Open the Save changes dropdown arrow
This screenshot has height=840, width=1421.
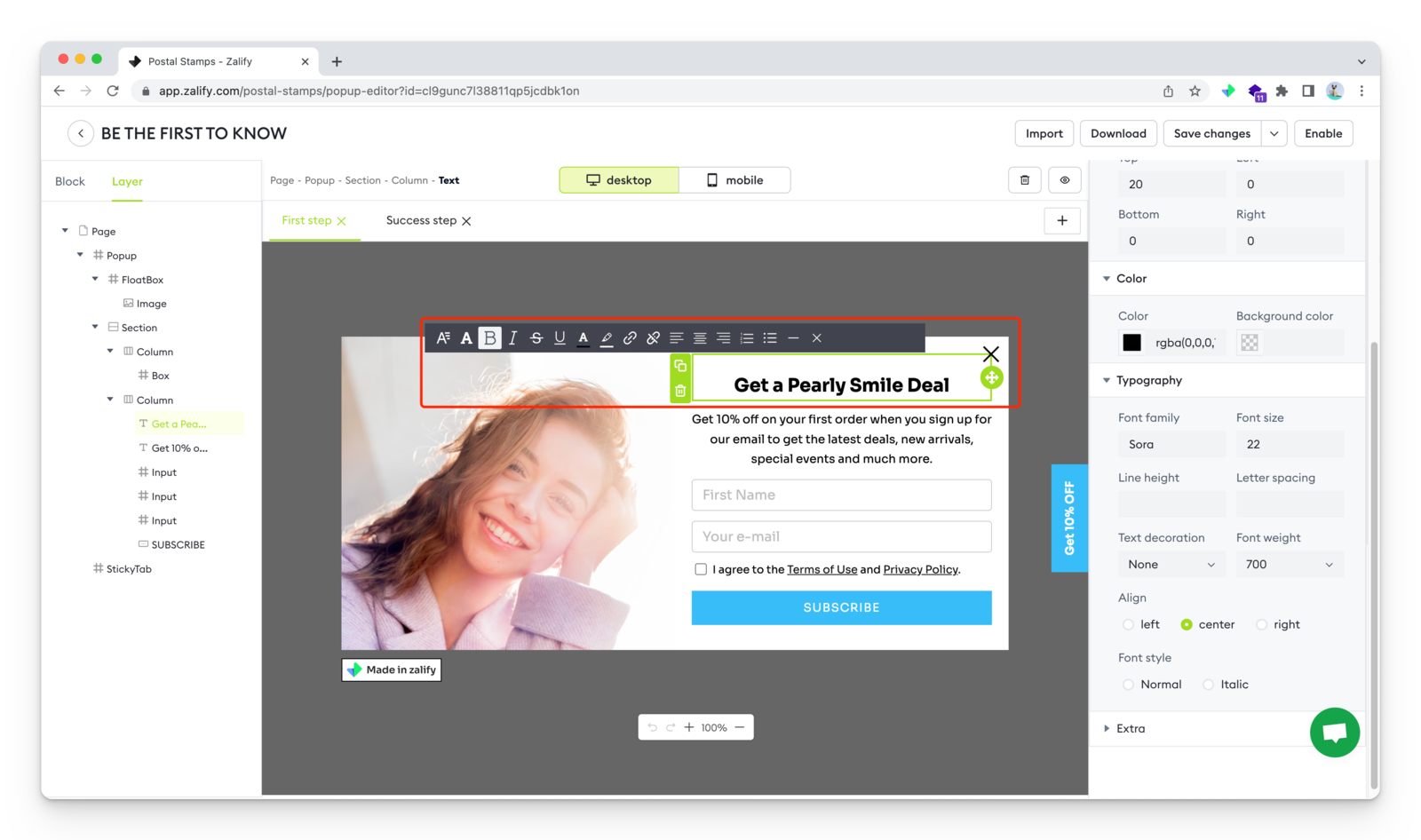tap(1274, 133)
